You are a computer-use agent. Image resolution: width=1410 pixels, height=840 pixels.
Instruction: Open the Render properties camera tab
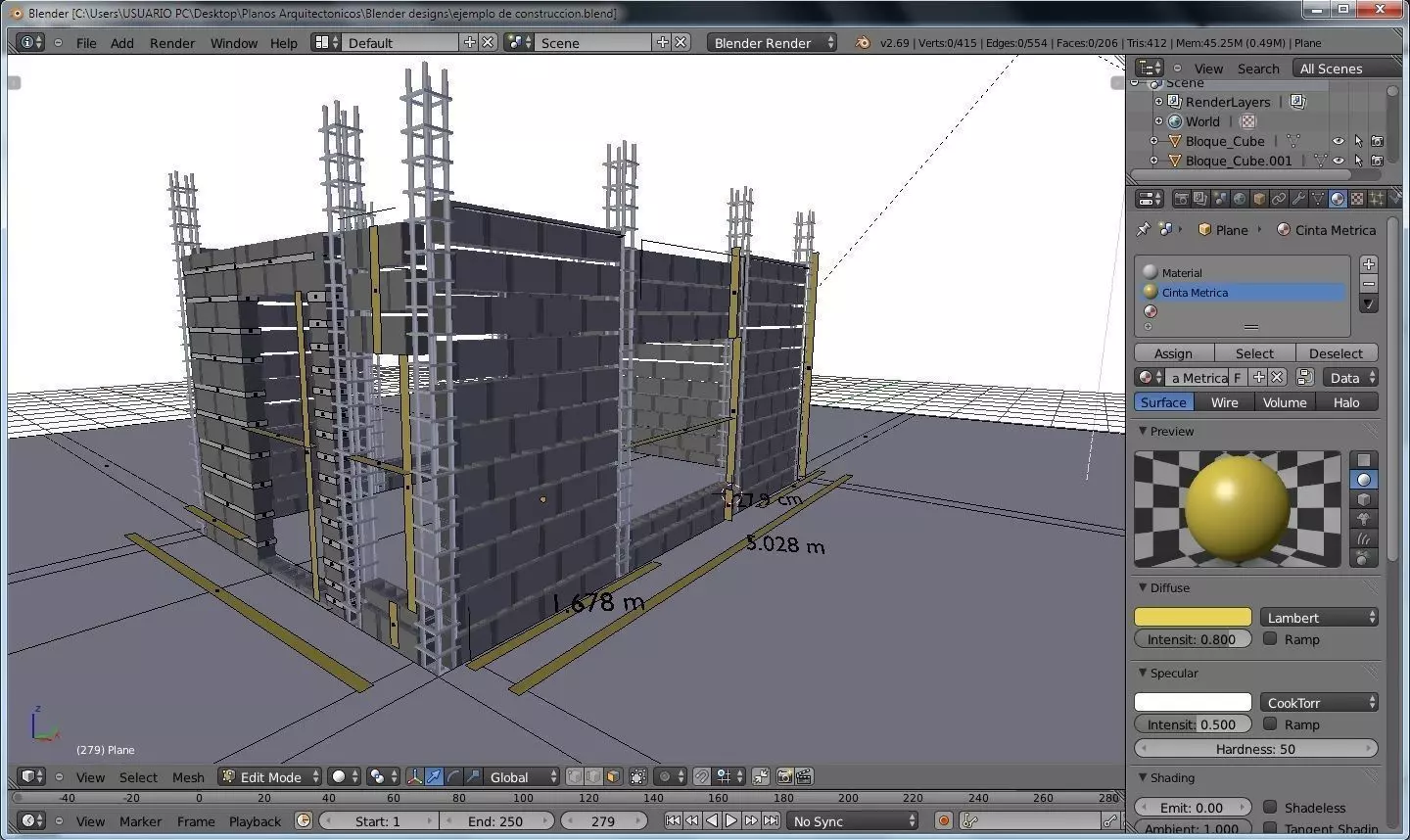click(1181, 199)
